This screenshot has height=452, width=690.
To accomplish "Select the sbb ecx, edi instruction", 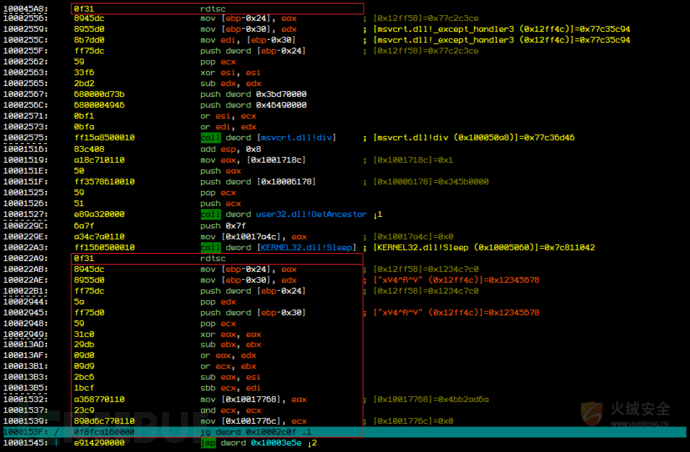I will point(230,388).
